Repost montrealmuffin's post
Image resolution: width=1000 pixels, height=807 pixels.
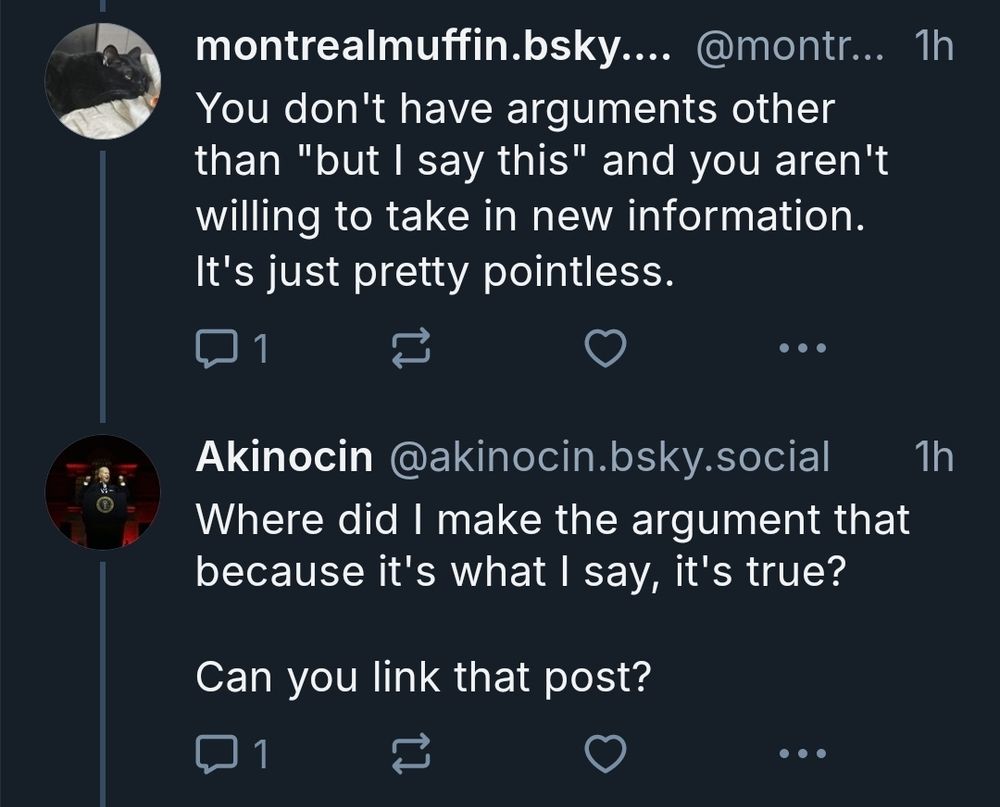(409, 348)
